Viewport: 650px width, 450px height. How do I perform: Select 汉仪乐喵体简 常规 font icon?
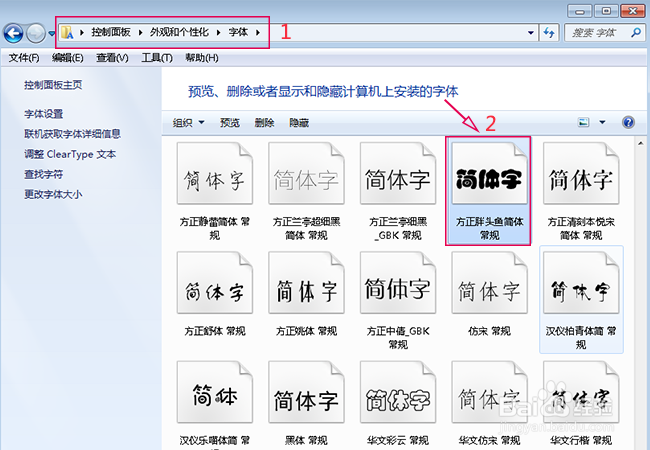pos(215,392)
